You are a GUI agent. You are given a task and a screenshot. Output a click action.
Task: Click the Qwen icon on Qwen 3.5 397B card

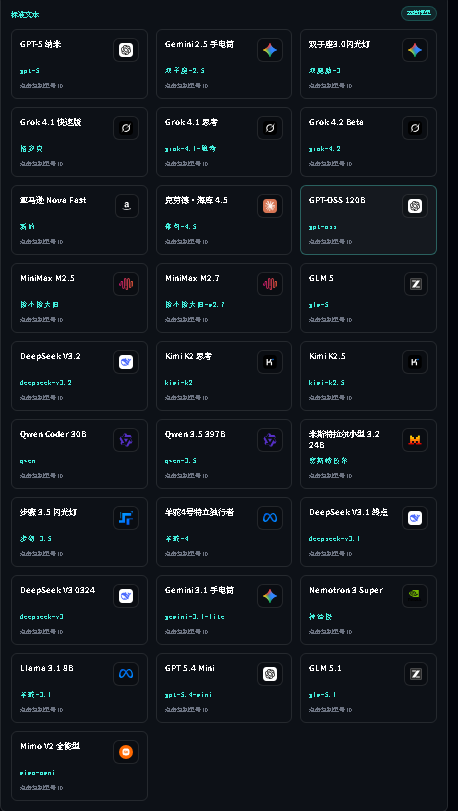pos(270,440)
